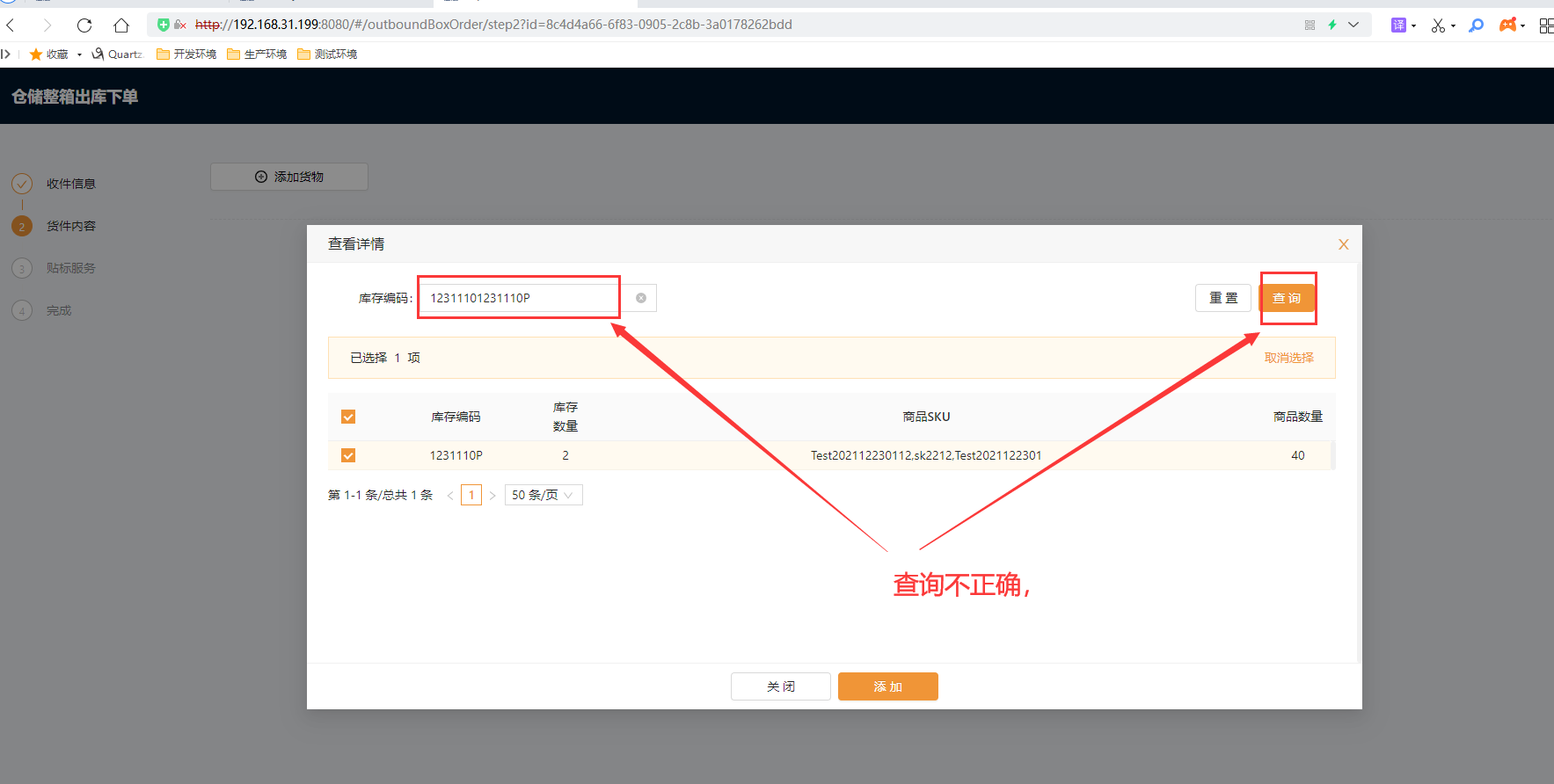Close the 查看详情 dialog with X

pos(1343,244)
